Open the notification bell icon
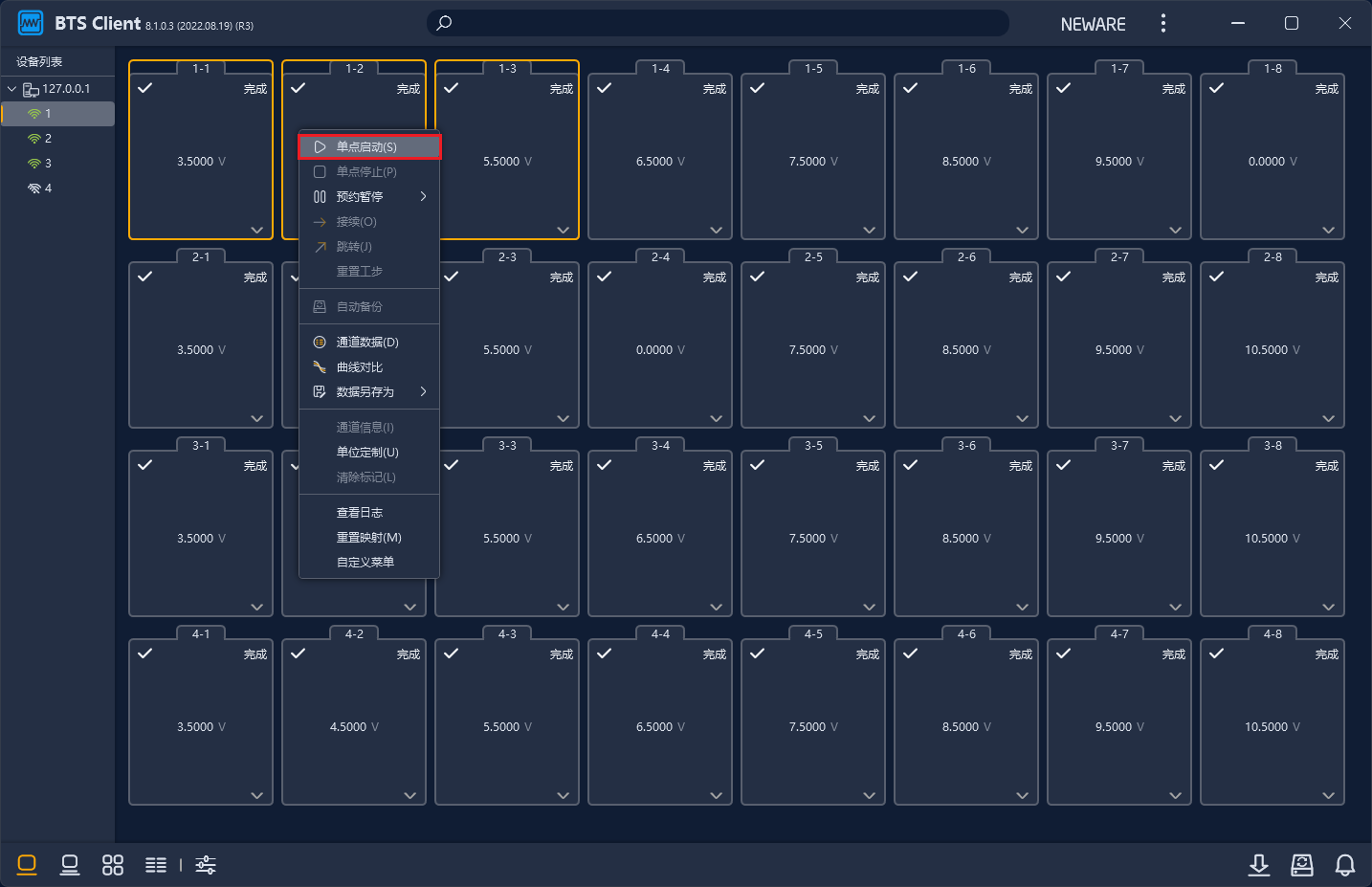The width and height of the screenshot is (1372, 887). (x=1345, y=865)
